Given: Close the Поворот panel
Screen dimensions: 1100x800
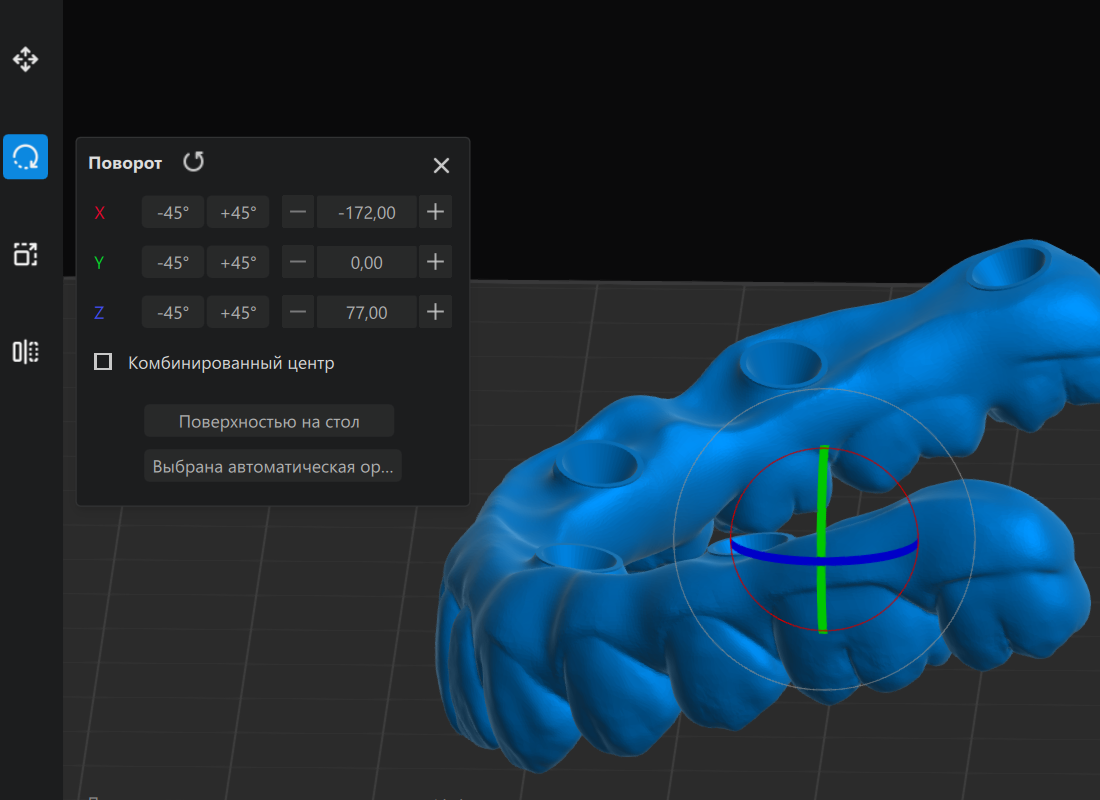Looking at the screenshot, I should click(x=441, y=166).
